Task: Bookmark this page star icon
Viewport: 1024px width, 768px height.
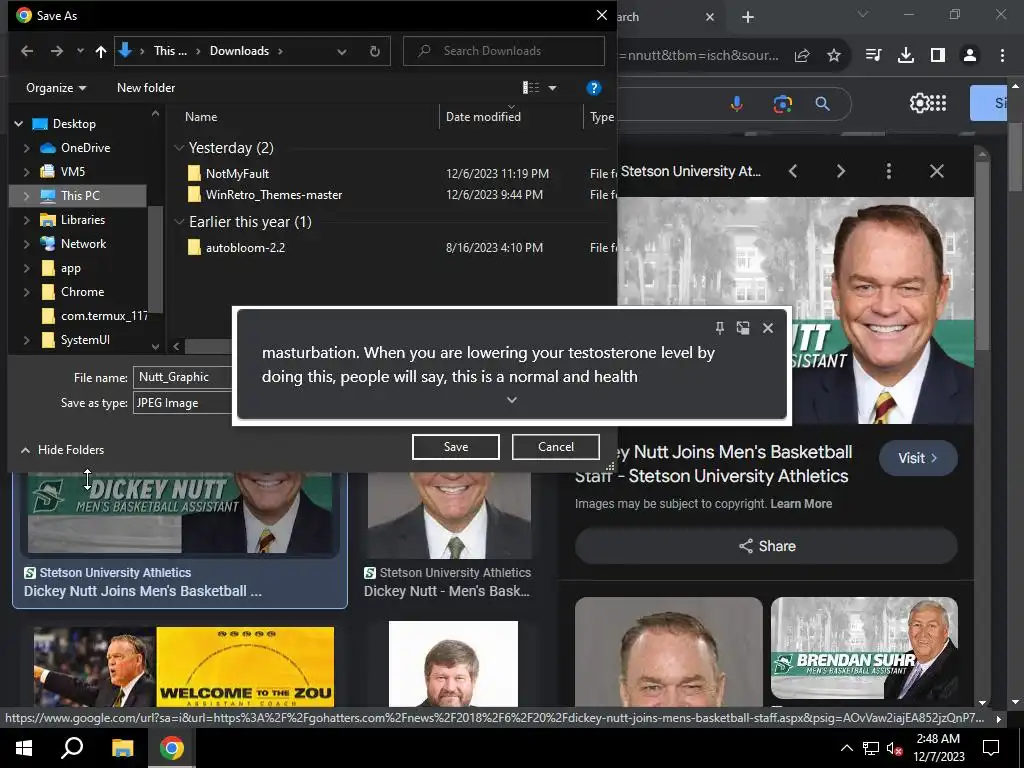Action: [834, 56]
